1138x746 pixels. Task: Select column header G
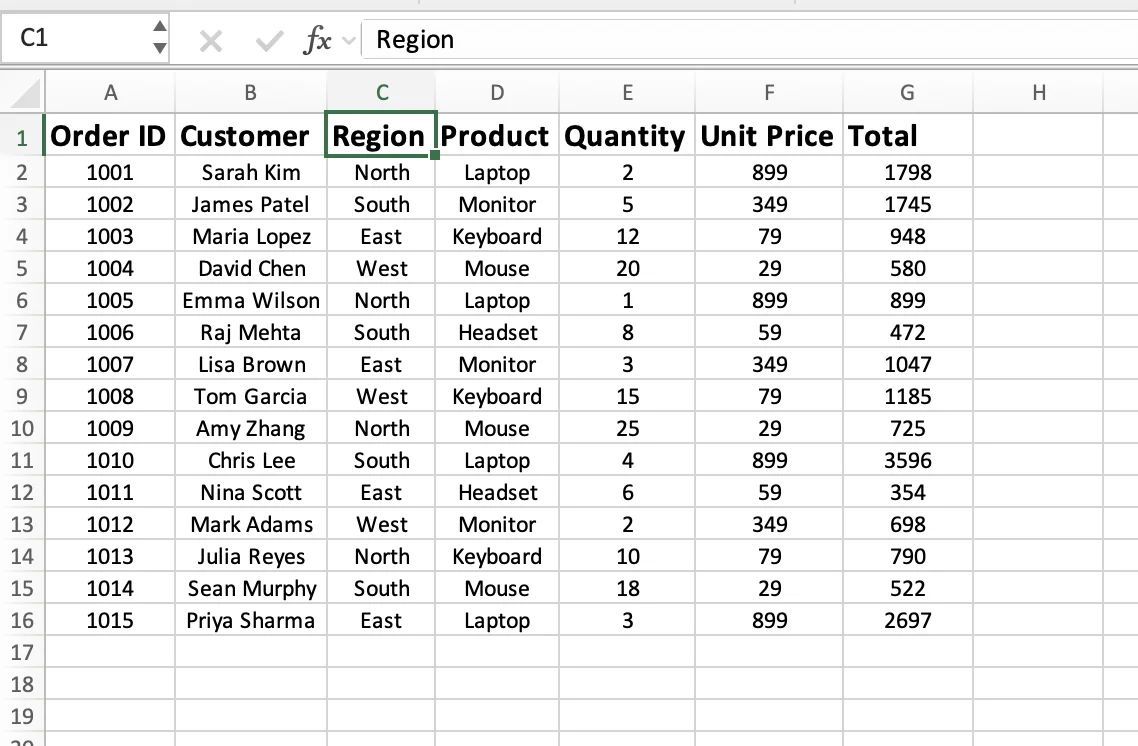(906, 91)
